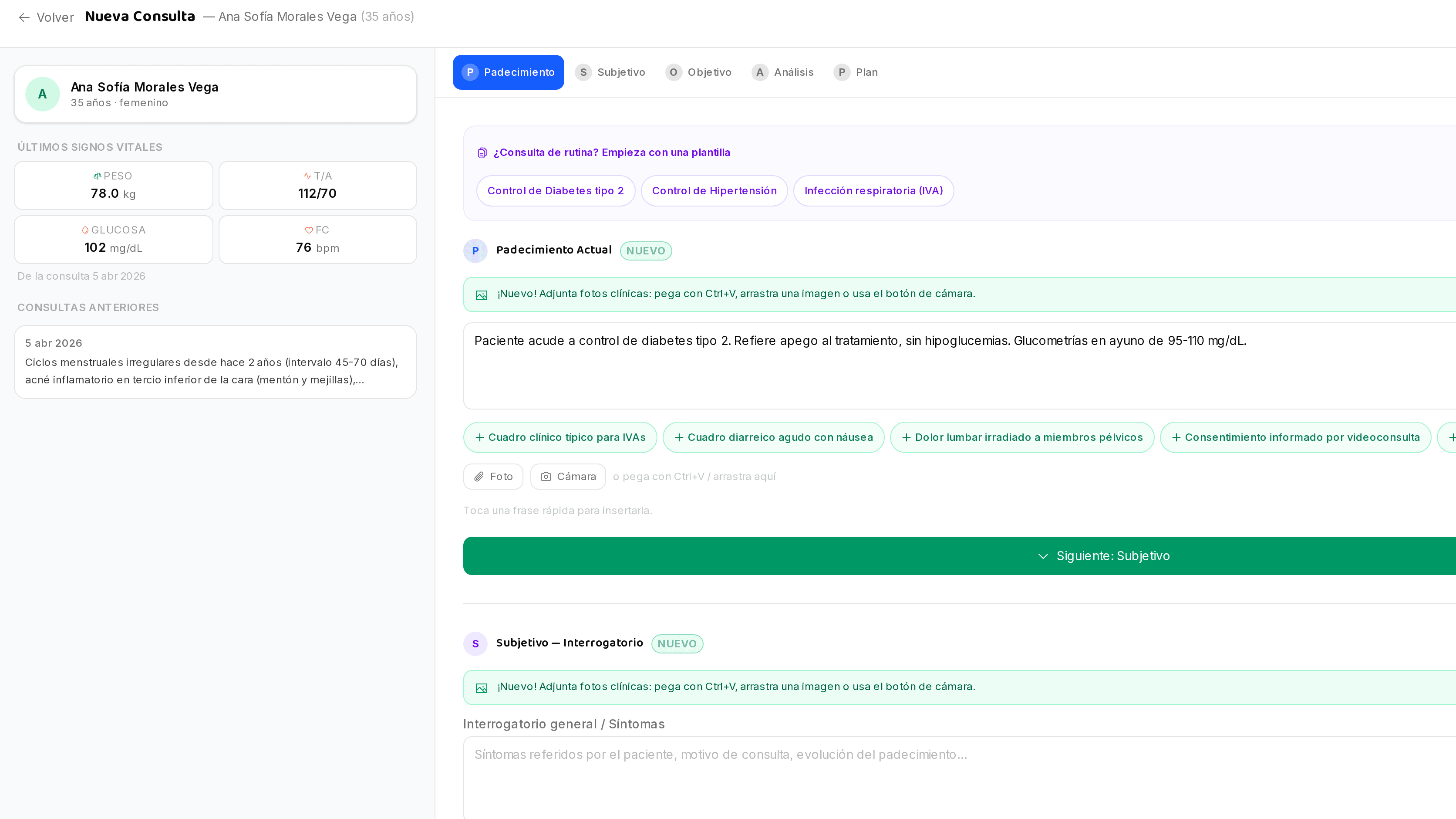Insert Cuadro diarreico agudo con náusea phrase
Image resolution: width=1456 pixels, height=819 pixels.
click(774, 438)
